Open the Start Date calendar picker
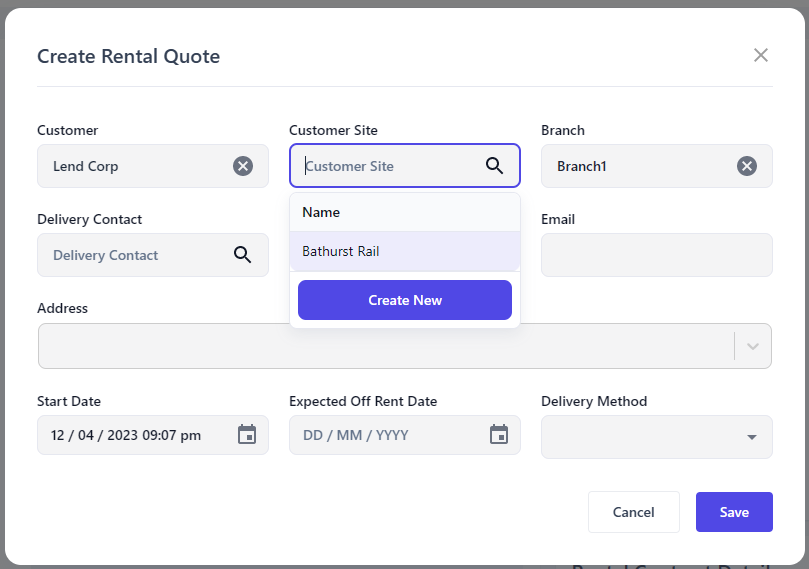This screenshot has height=569, width=809. click(247, 435)
